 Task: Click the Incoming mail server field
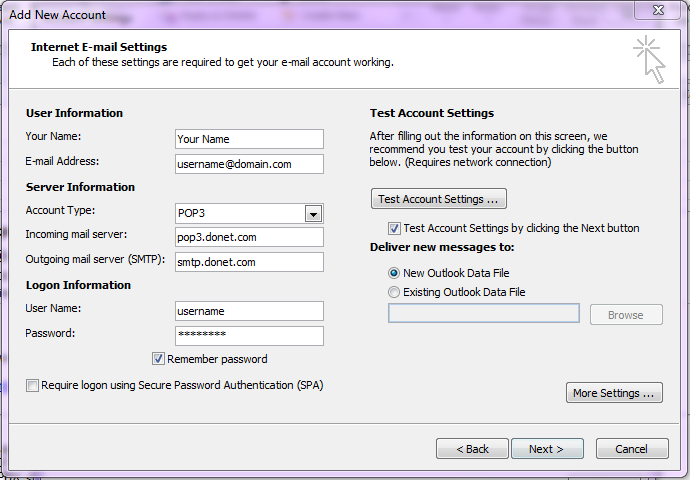pos(249,237)
